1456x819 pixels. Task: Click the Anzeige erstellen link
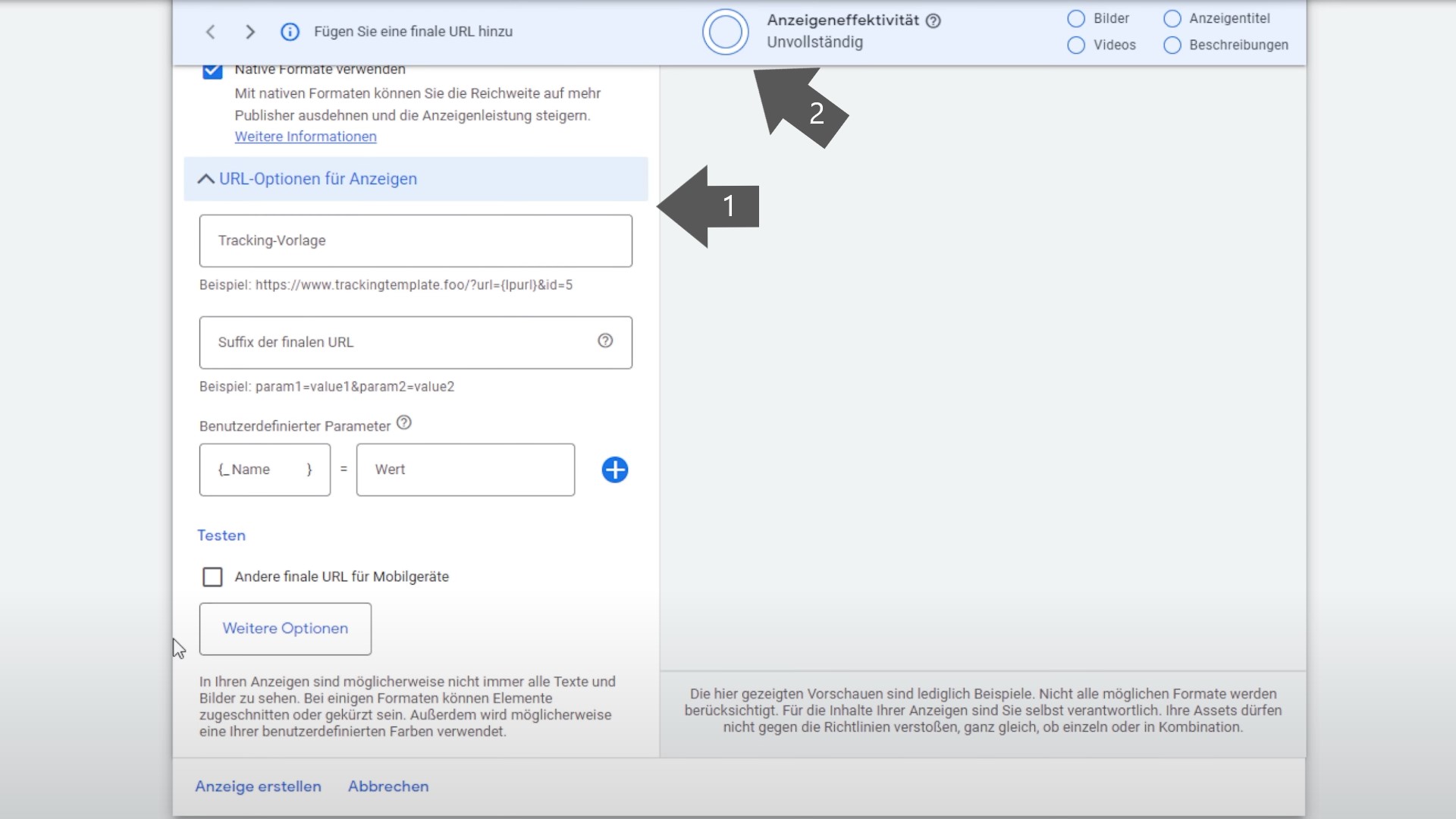click(x=257, y=785)
